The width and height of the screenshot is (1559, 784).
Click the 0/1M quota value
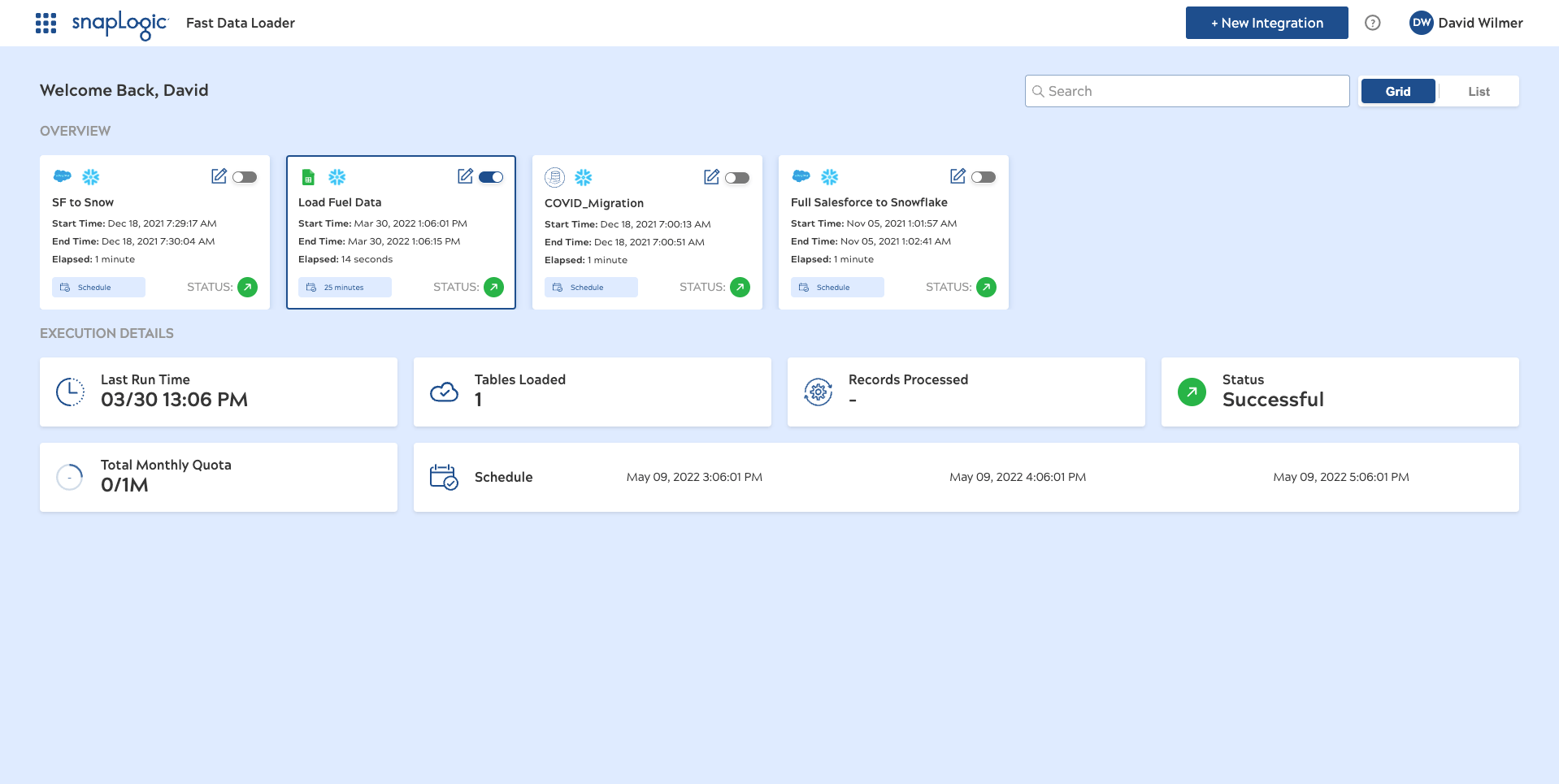click(124, 485)
